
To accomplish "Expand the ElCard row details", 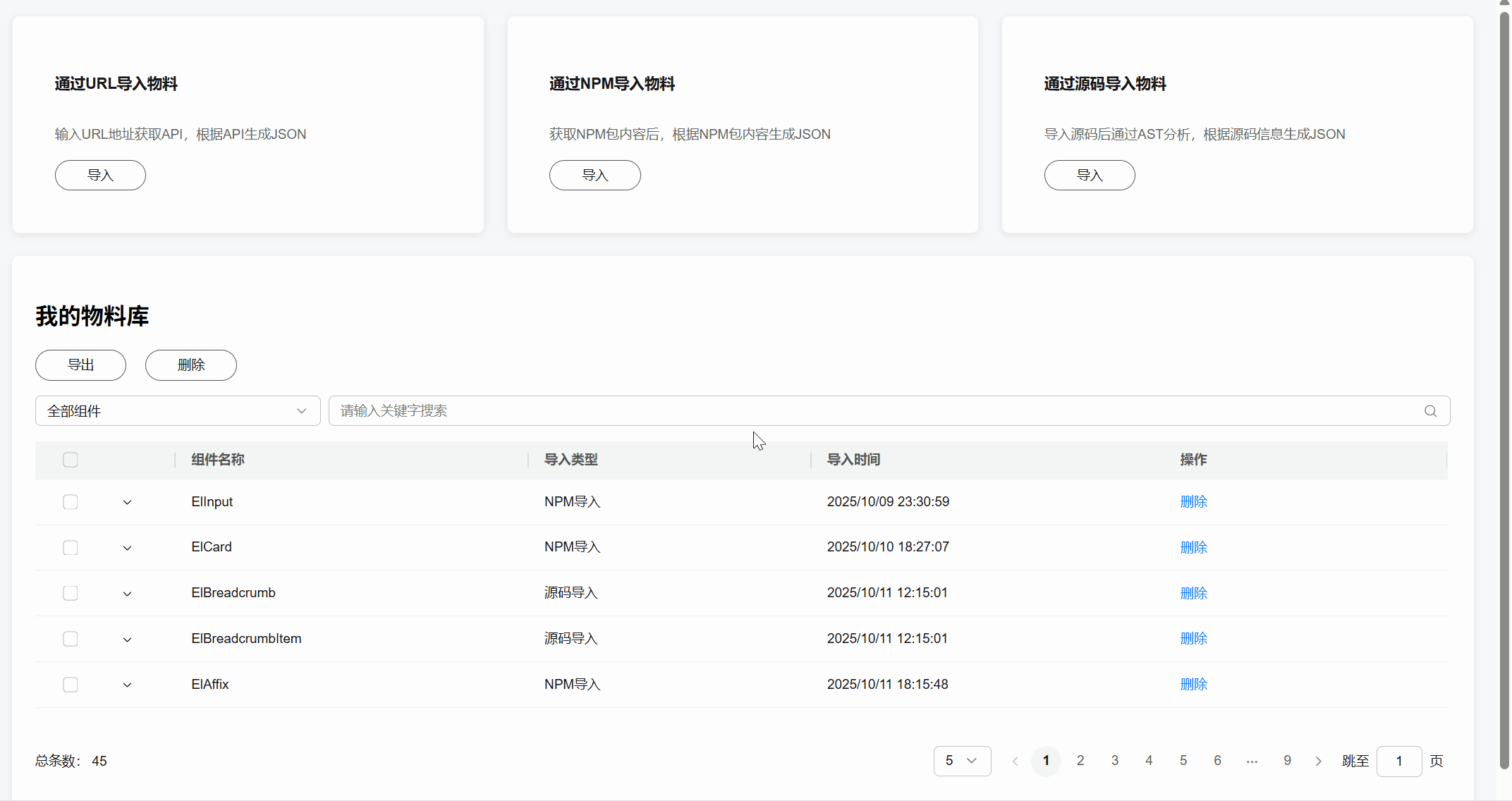I will [x=127, y=548].
